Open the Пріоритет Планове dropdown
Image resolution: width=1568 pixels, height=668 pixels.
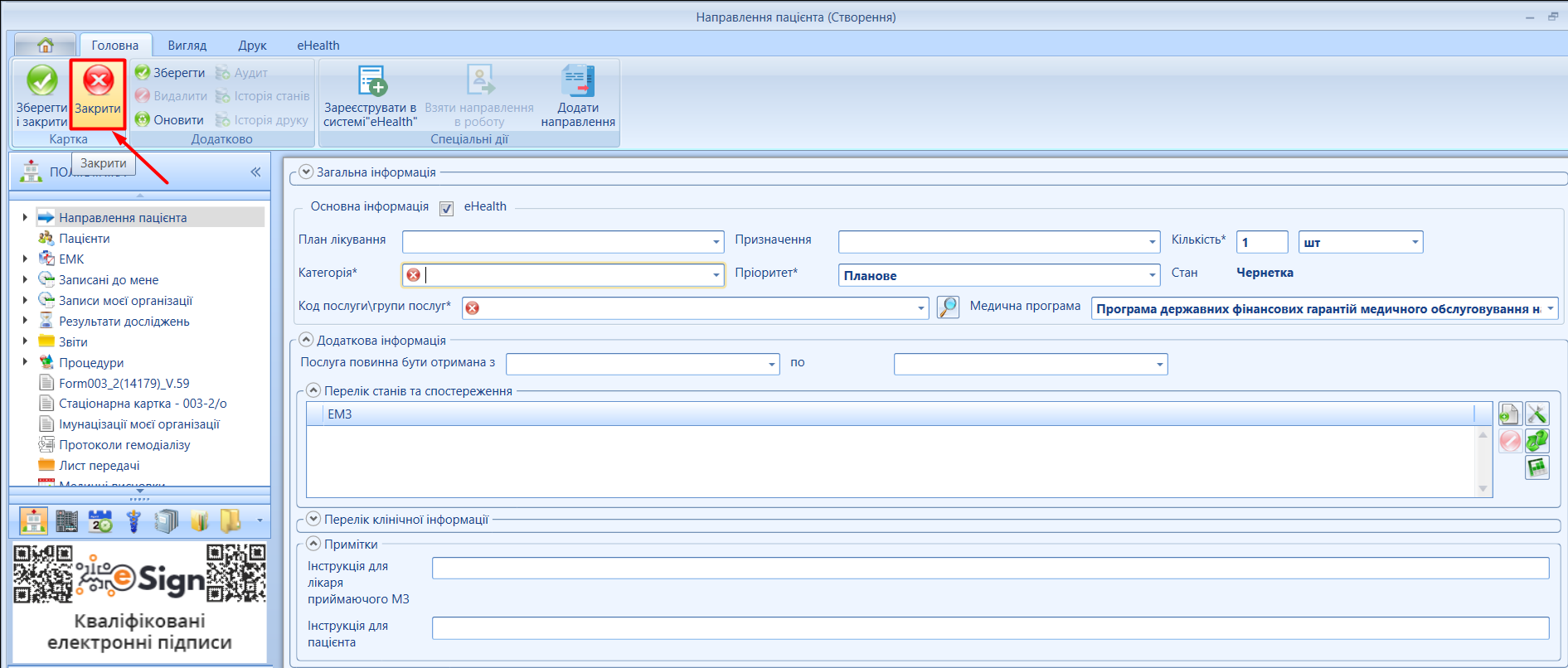(1152, 275)
